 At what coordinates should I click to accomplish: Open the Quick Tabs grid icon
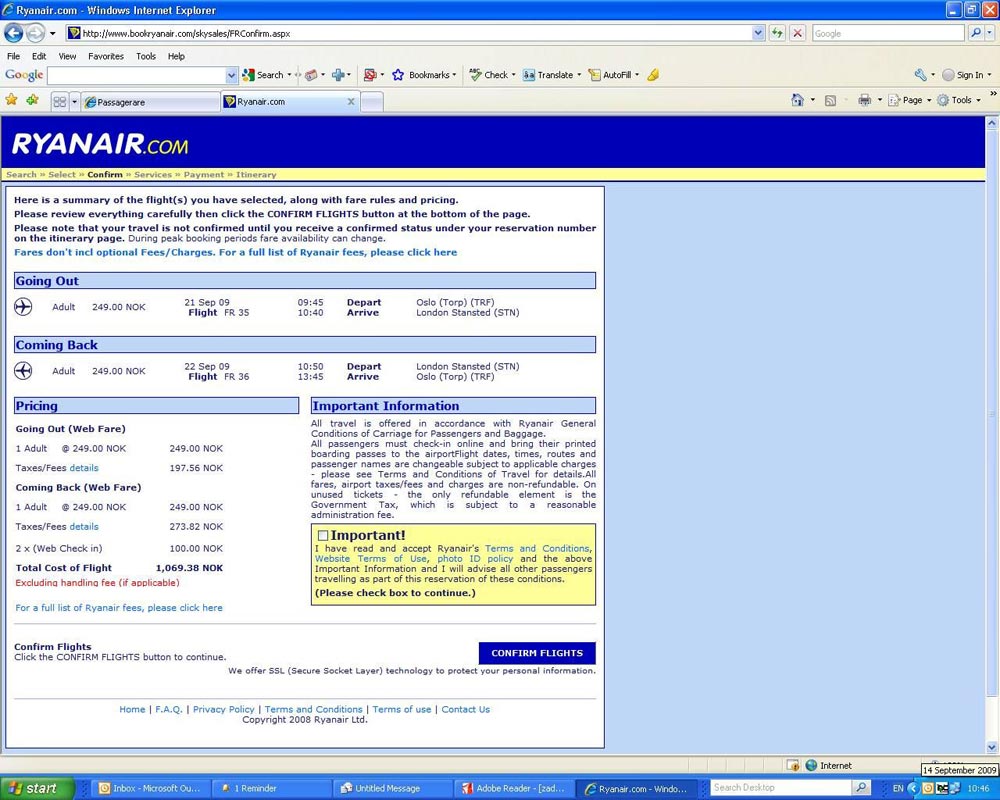(60, 101)
